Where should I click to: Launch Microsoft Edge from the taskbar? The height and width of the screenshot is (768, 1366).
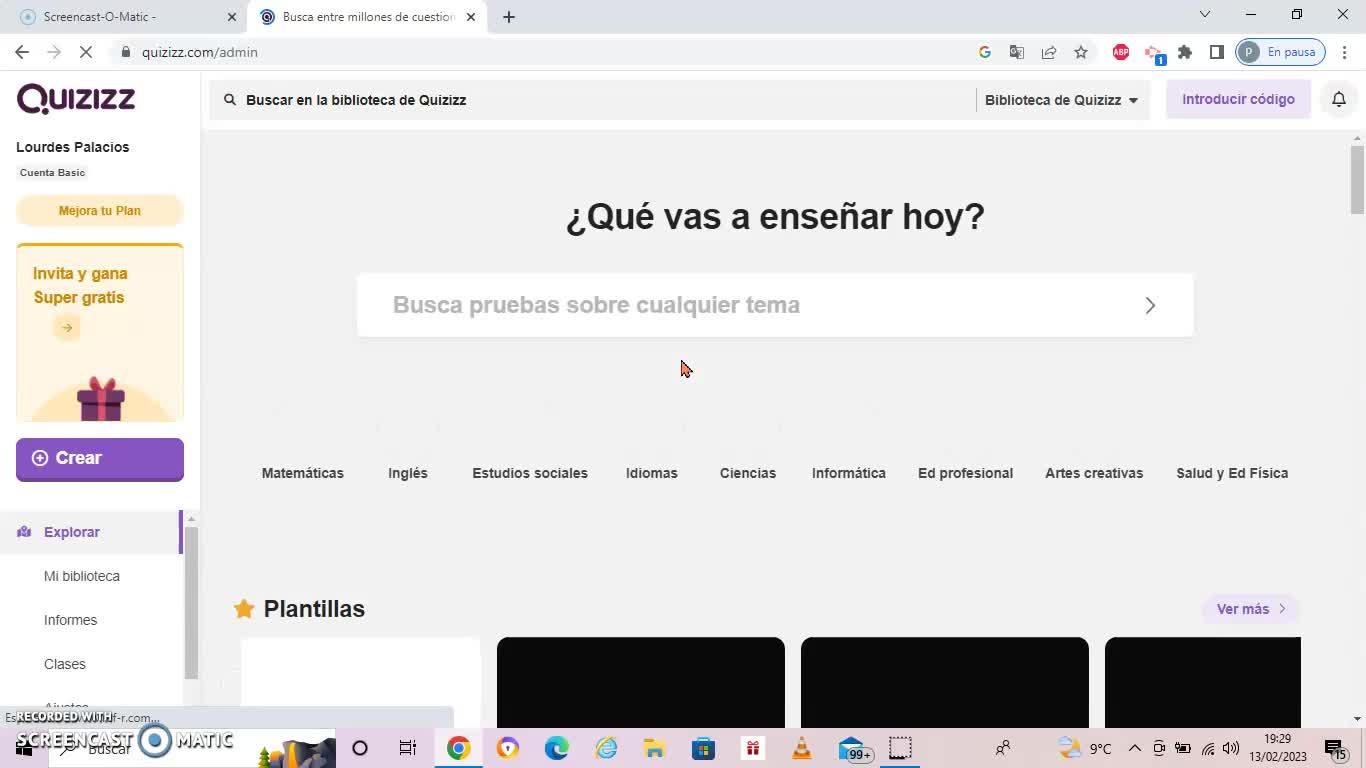tap(557, 748)
